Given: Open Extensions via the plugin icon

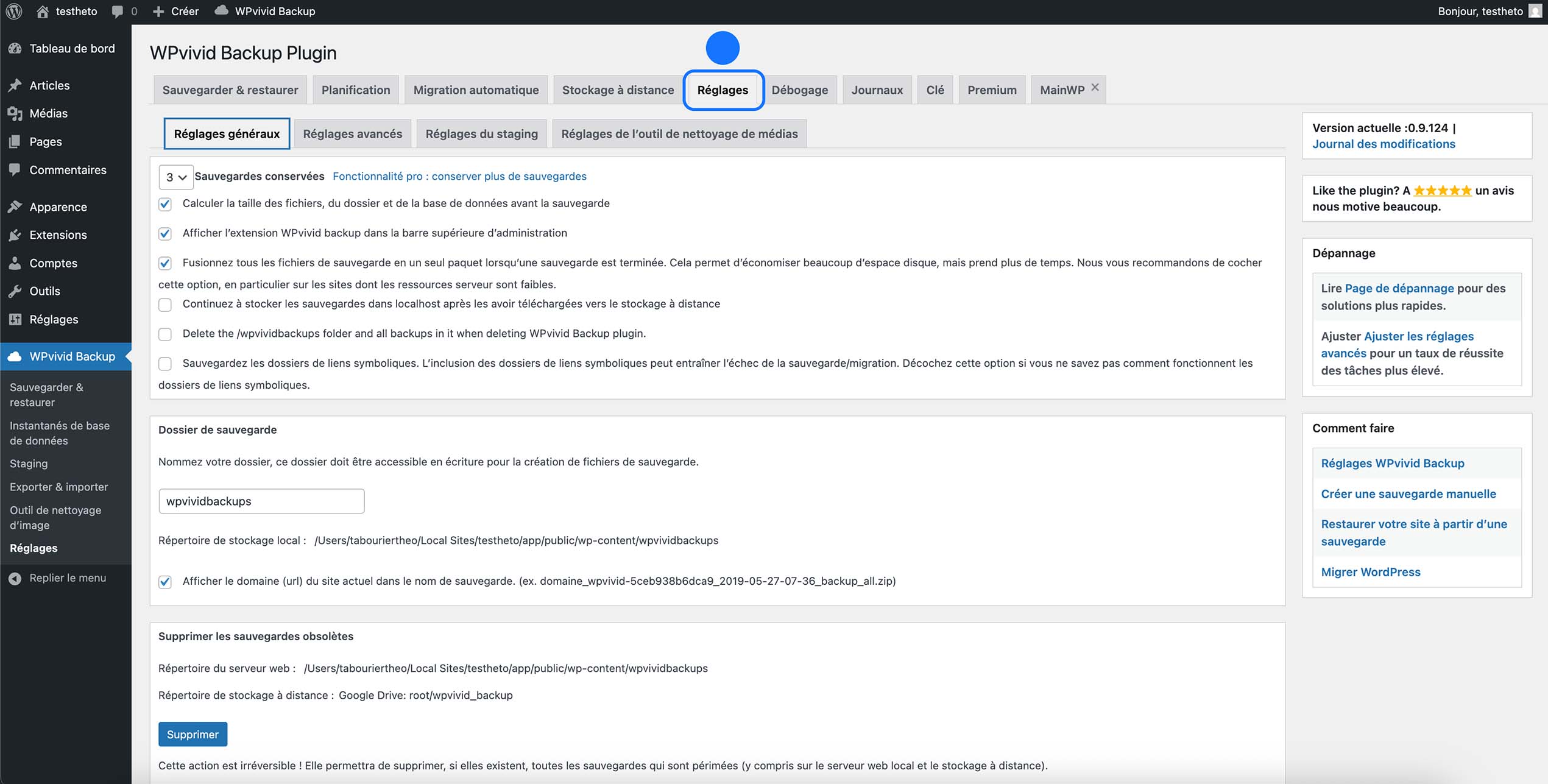Looking at the screenshot, I should (15, 235).
